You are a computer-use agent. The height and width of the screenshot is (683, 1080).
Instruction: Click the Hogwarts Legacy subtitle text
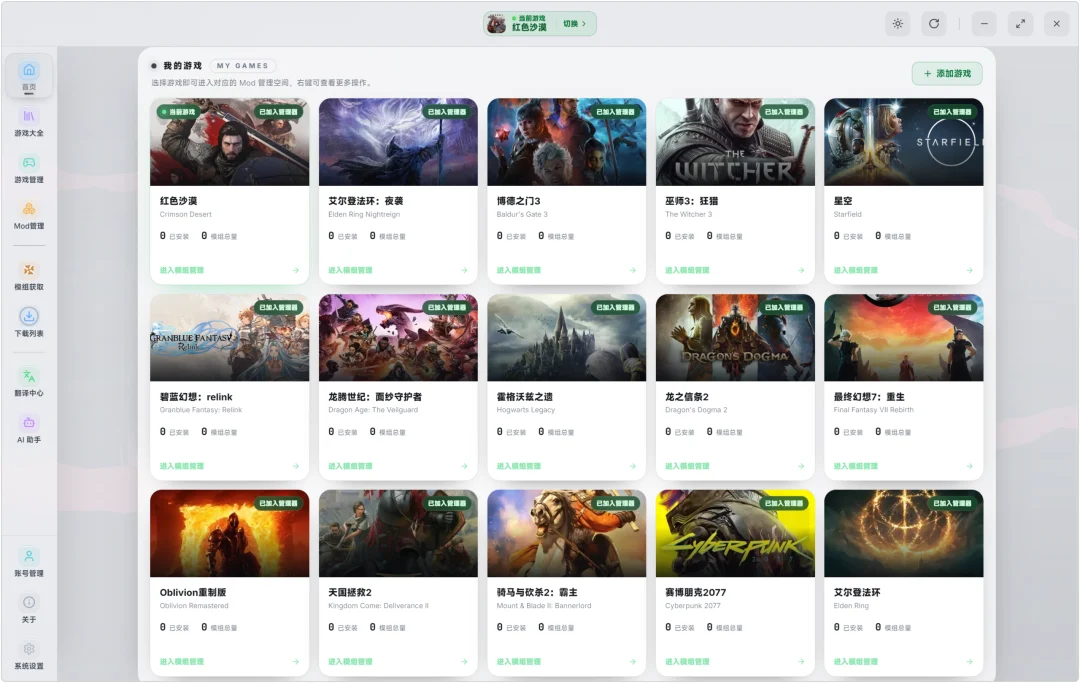(x=526, y=410)
